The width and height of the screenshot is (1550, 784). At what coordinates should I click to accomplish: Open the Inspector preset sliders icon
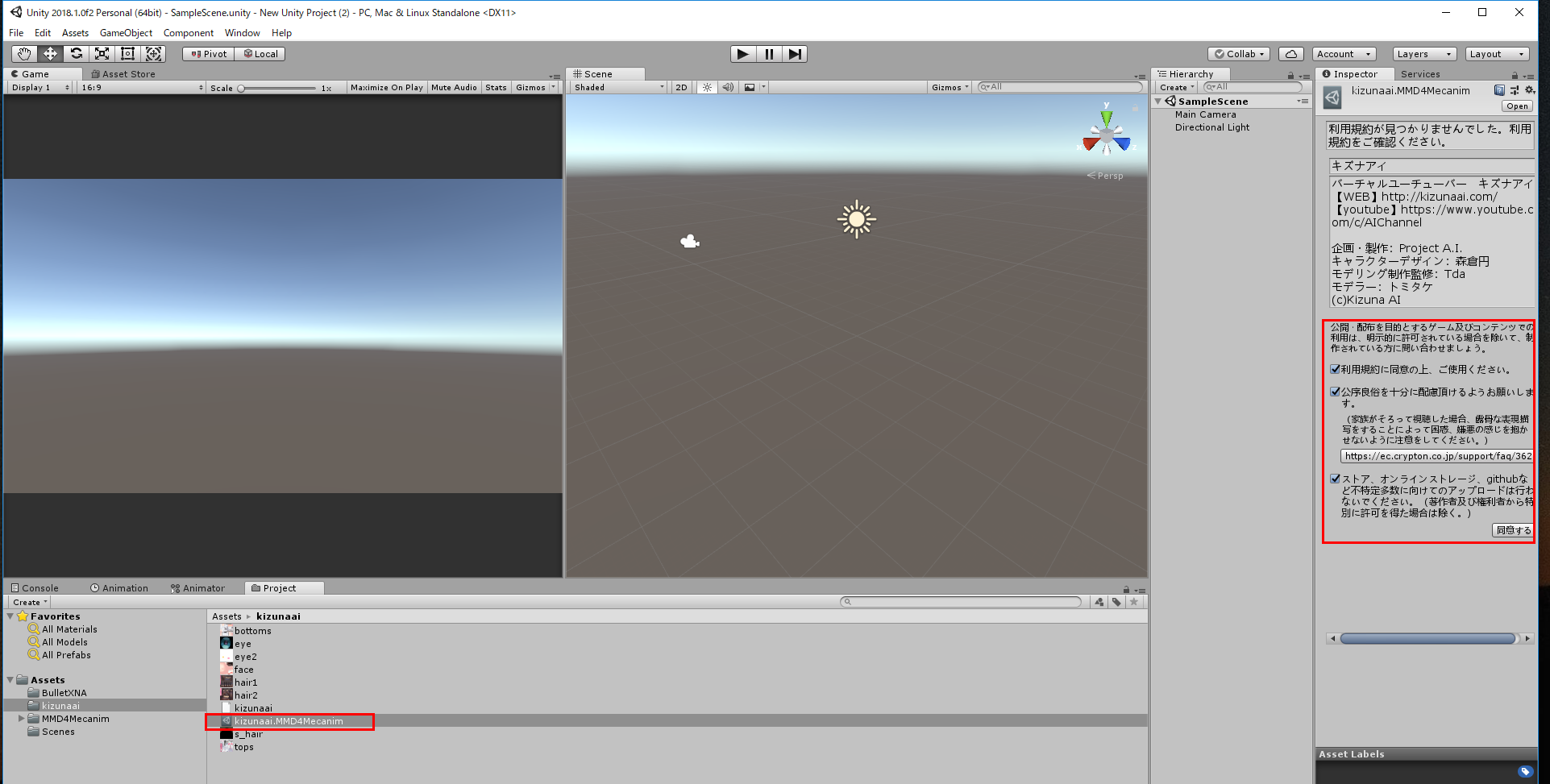click(1515, 90)
